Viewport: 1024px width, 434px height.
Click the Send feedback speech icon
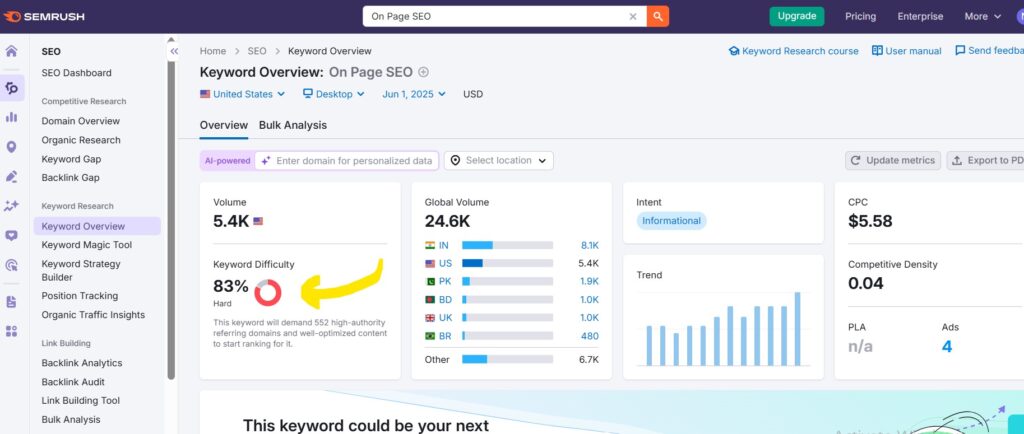pyautogui.click(x=960, y=51)
